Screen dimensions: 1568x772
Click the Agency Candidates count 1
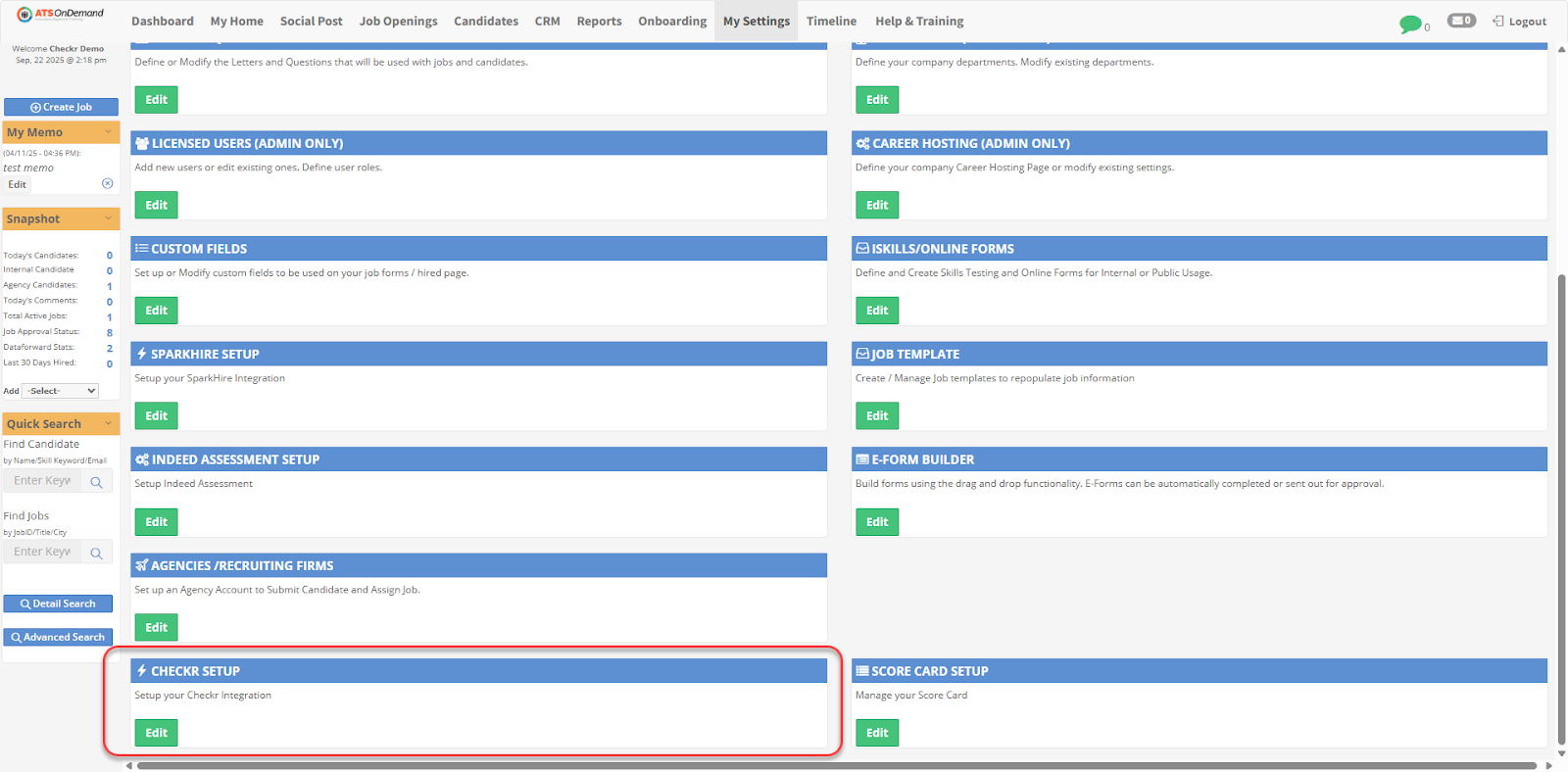coord(110,287)
